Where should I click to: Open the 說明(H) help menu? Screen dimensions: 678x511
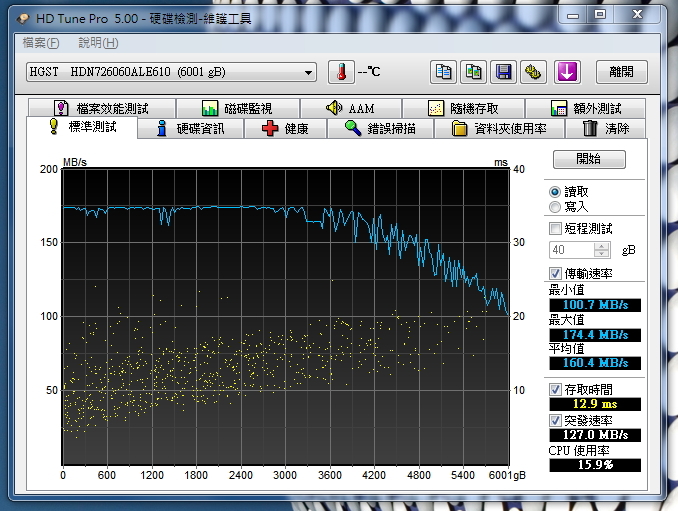tap(98, 43)
